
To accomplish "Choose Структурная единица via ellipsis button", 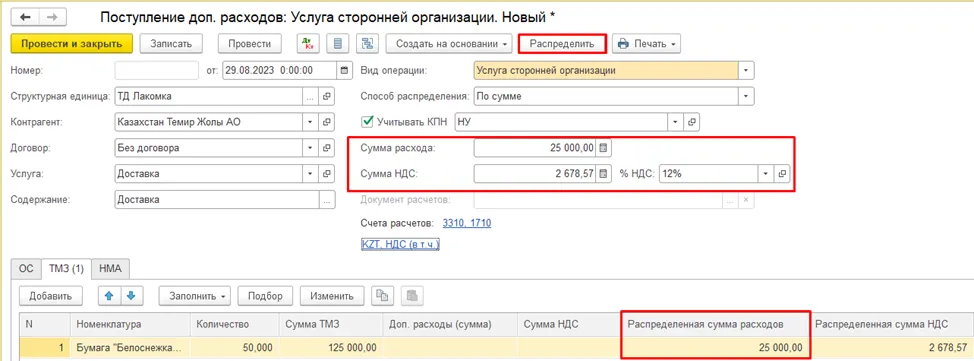I will pyautogui.click(x=311, y=96).
